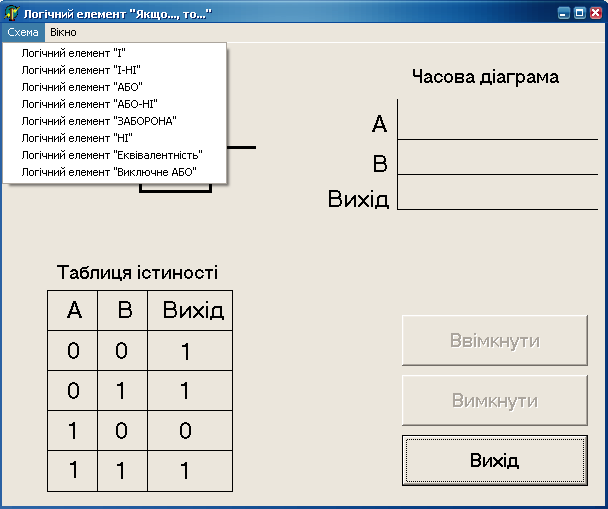
Task: Minimize the window
Action: click(564, 13)
